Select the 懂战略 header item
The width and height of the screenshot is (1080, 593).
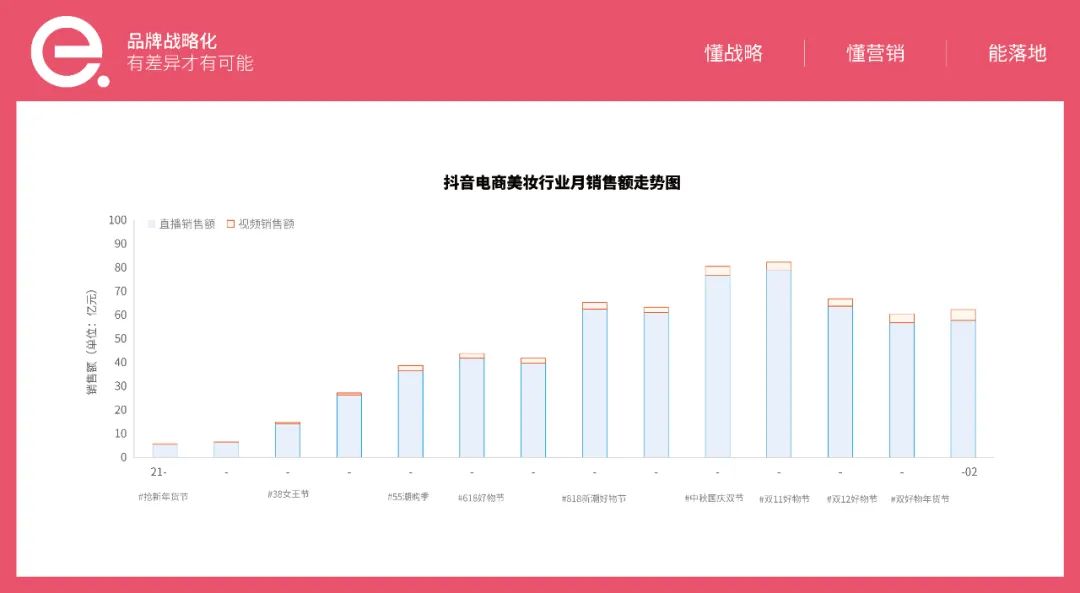pyautogui.click(x=733, y=53)
